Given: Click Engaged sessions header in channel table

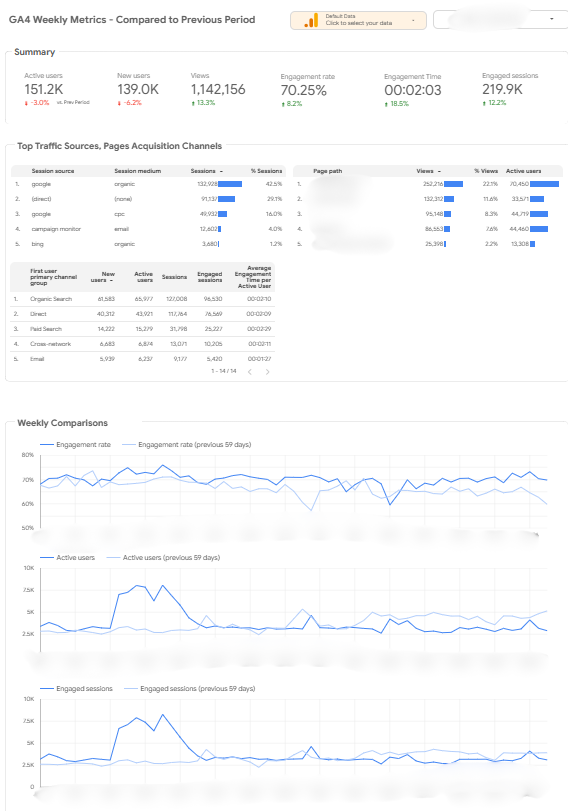Looking at the screenshot, I should [210, 277].
